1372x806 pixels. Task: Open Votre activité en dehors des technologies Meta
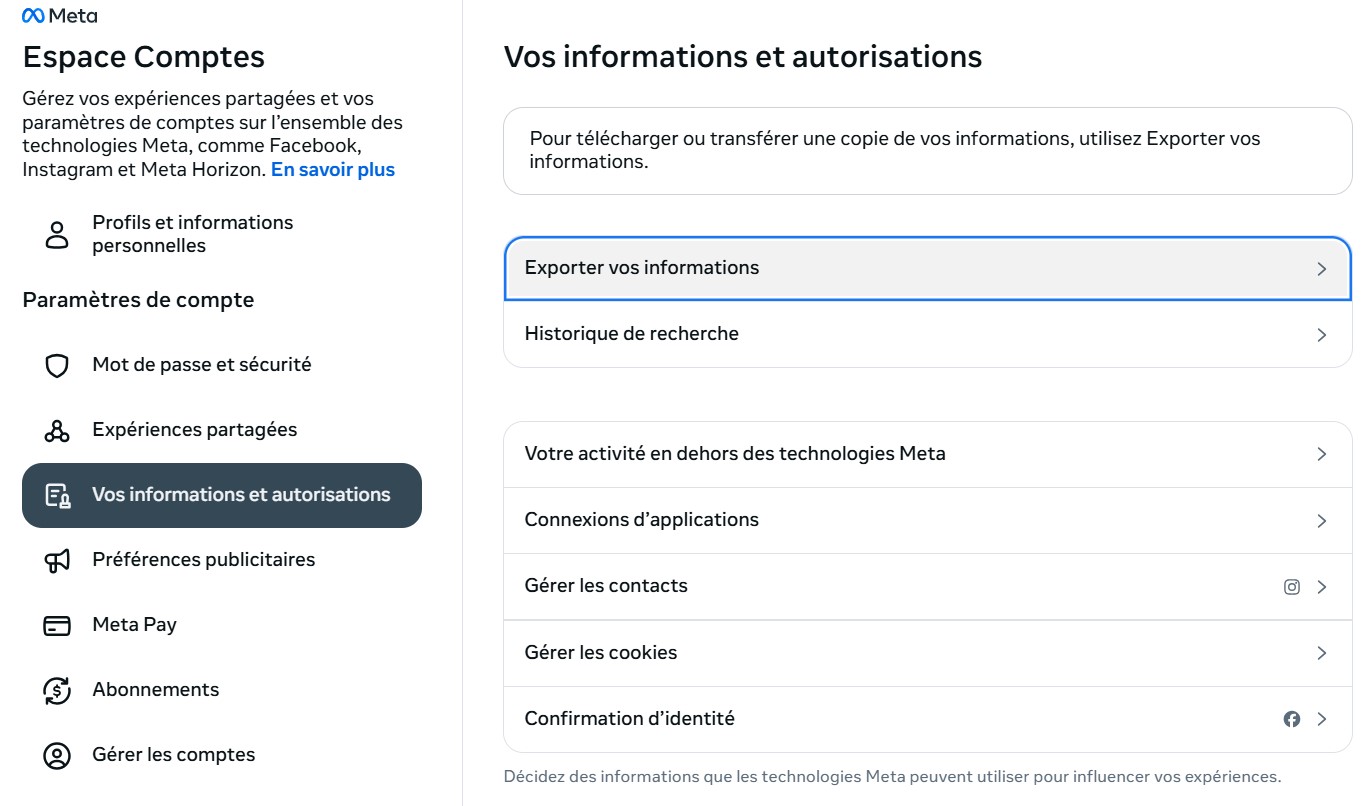pyautogui.click(x=735, y=454)
